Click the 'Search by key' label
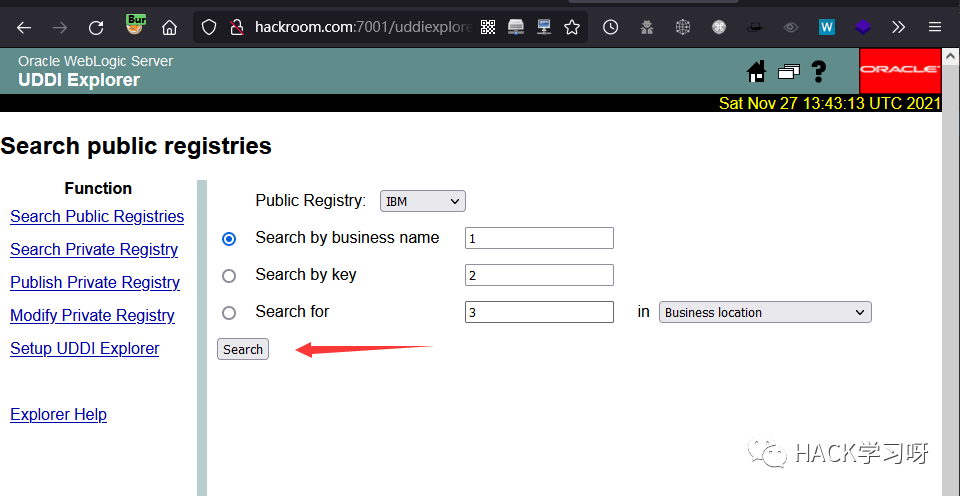Screen dimensions: 960x496 pyautogui.click(x=306, y=275)
